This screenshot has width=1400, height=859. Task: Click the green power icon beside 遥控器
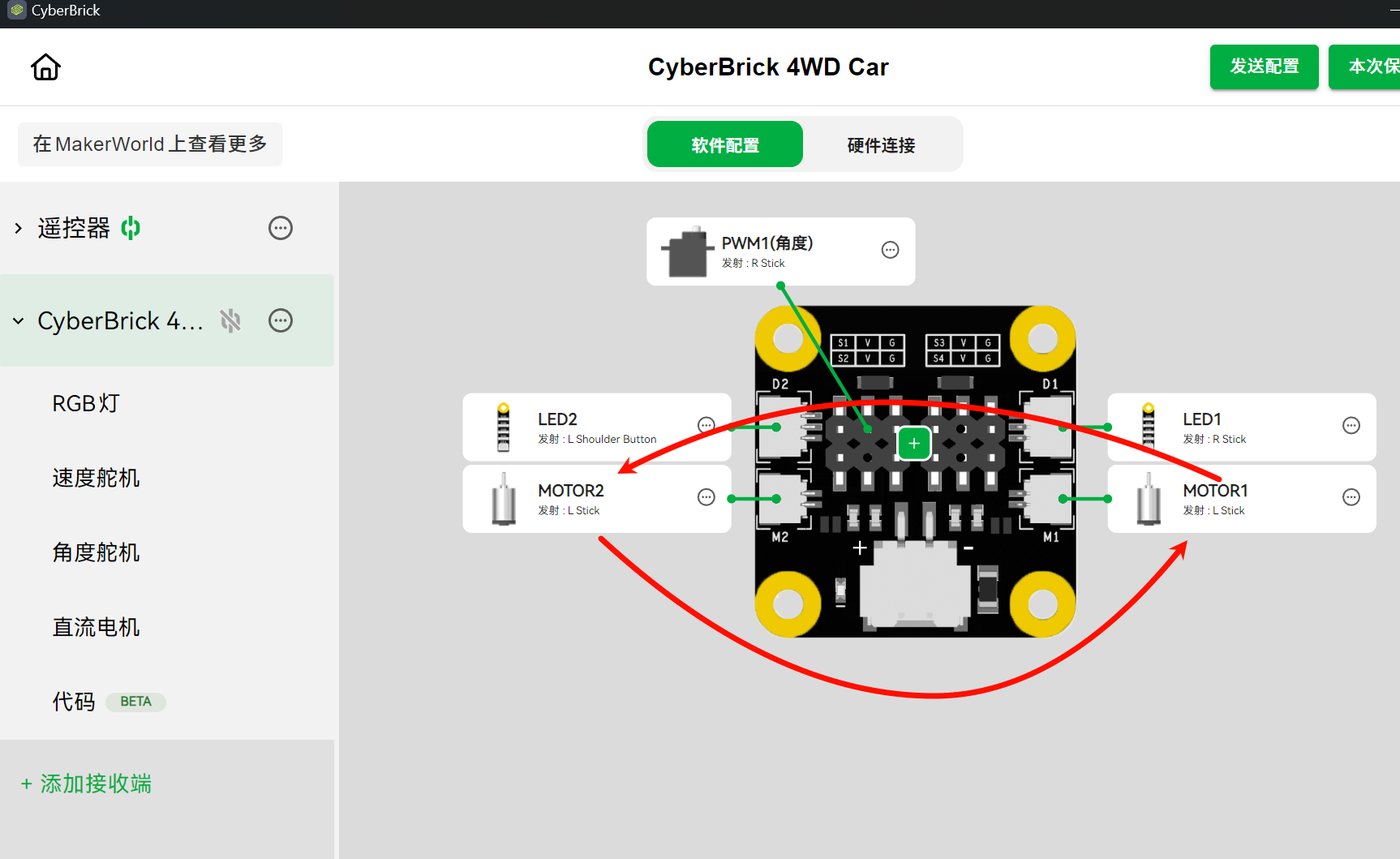pos(131,228)
